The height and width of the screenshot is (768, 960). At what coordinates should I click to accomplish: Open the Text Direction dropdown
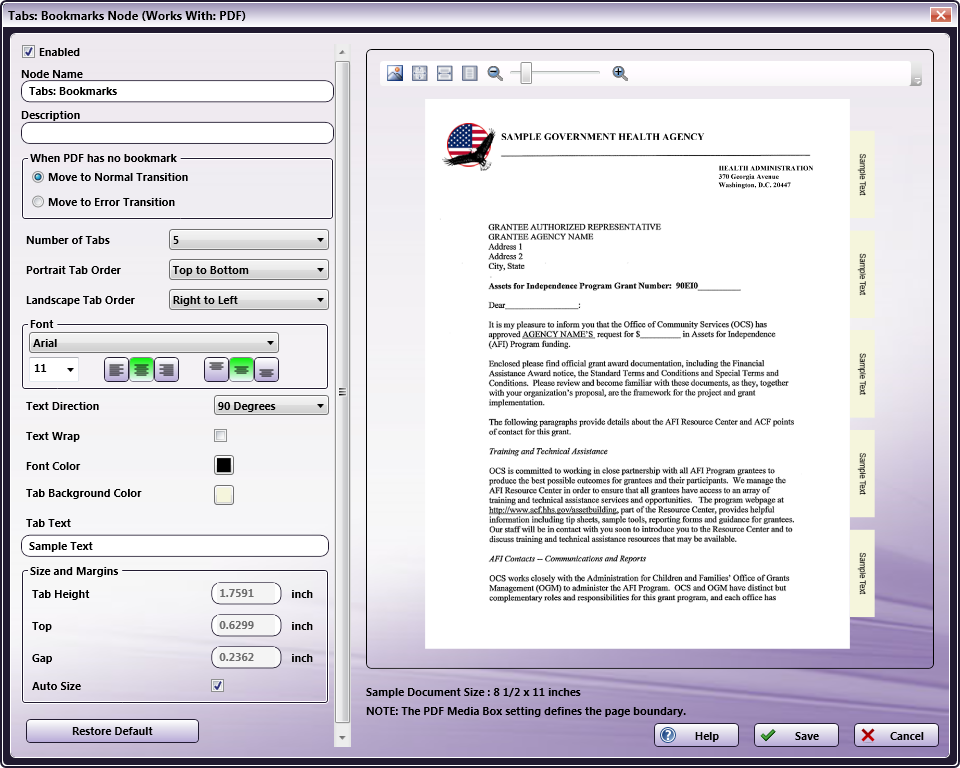pos(271,405)
